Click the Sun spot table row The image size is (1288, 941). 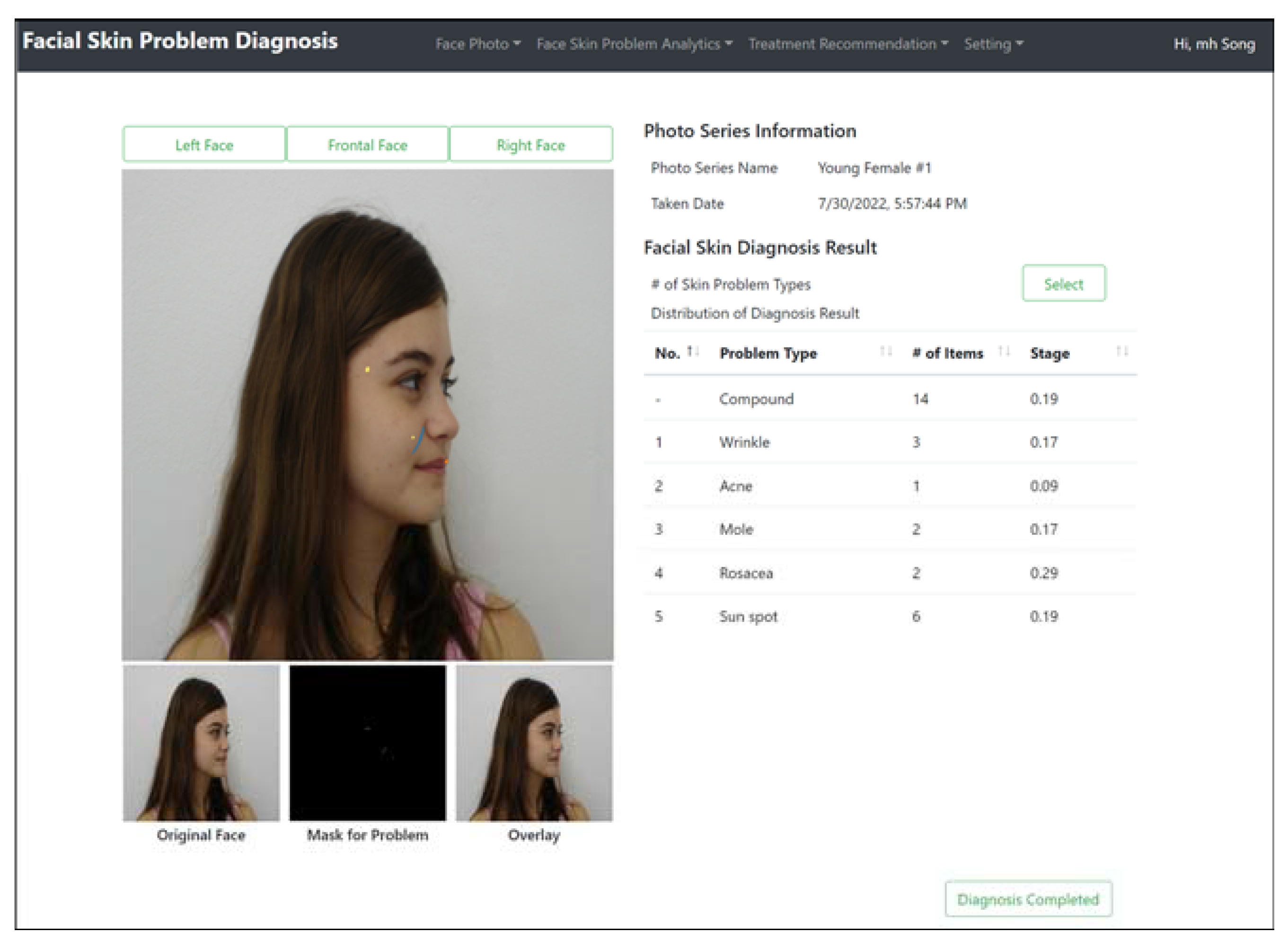(748, 617)
